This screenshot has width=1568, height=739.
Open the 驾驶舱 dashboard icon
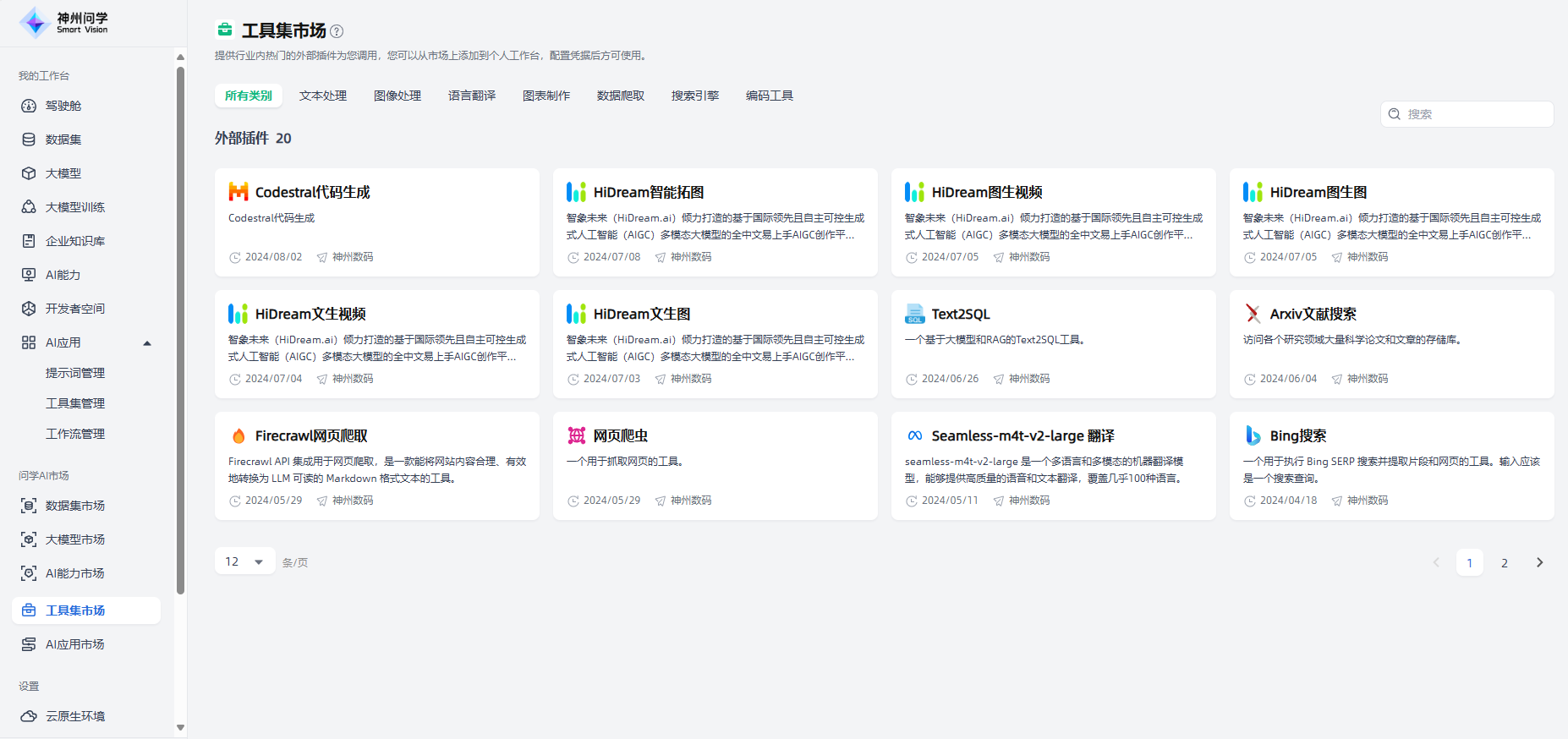29,106
